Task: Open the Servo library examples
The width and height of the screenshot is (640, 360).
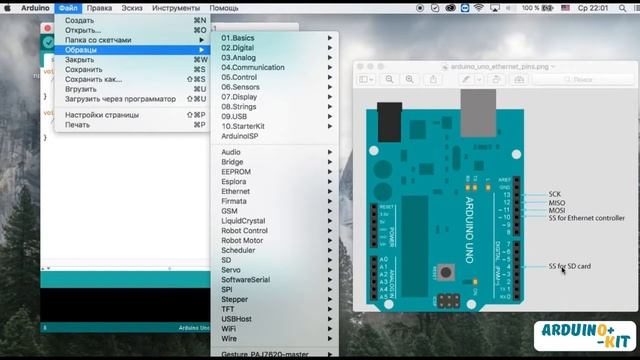Action: pos(275,270)
